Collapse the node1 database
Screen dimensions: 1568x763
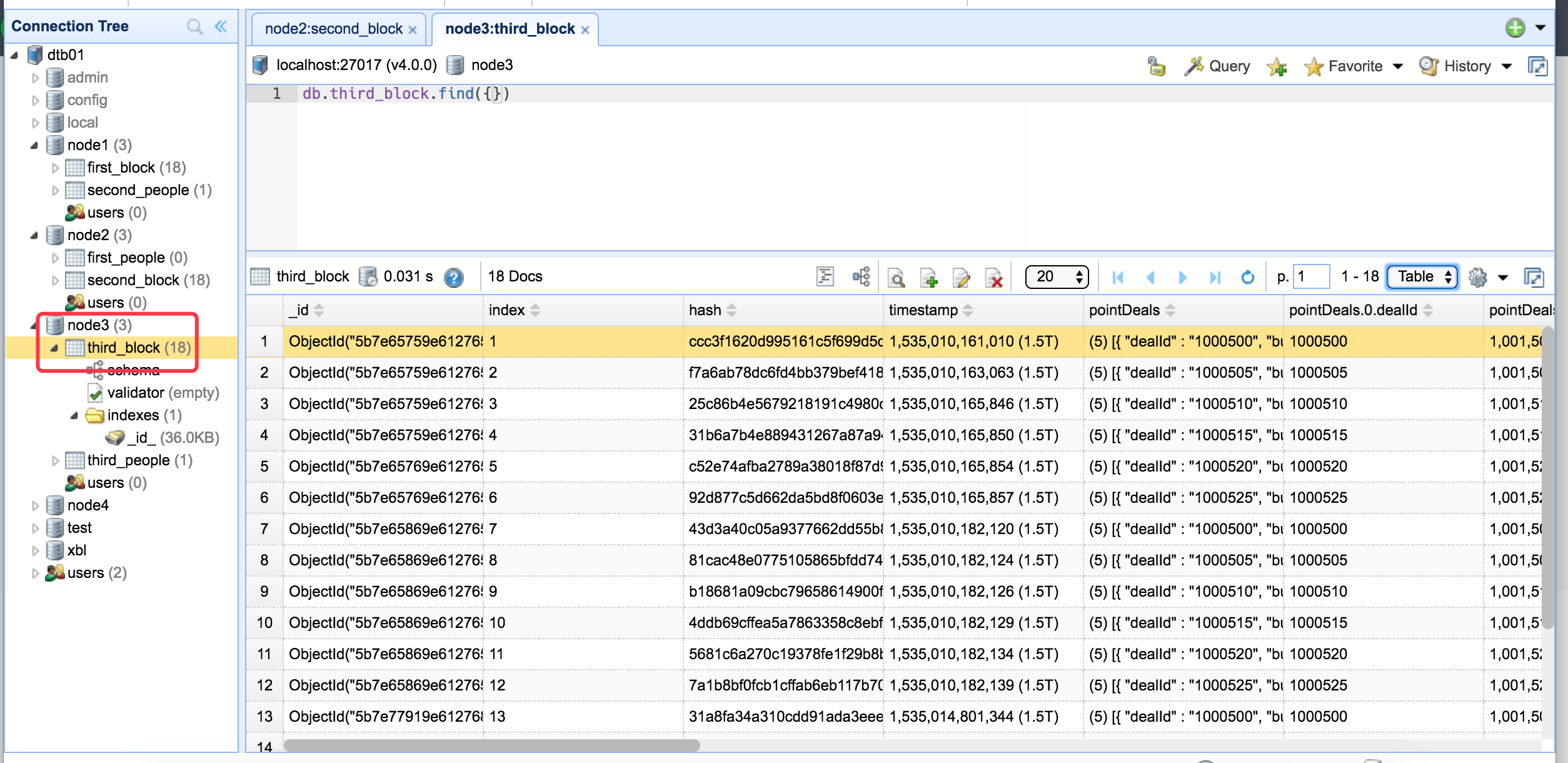point(34,146)
